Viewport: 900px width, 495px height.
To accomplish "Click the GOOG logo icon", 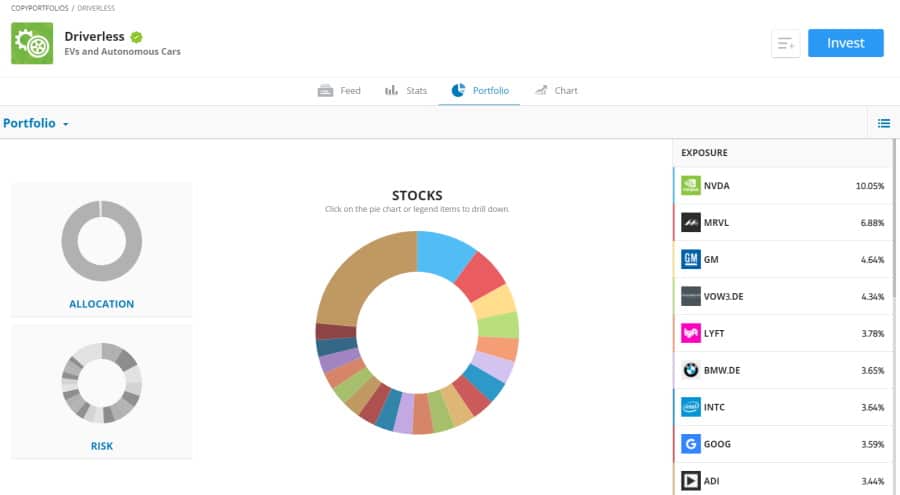I will (690, 444).
